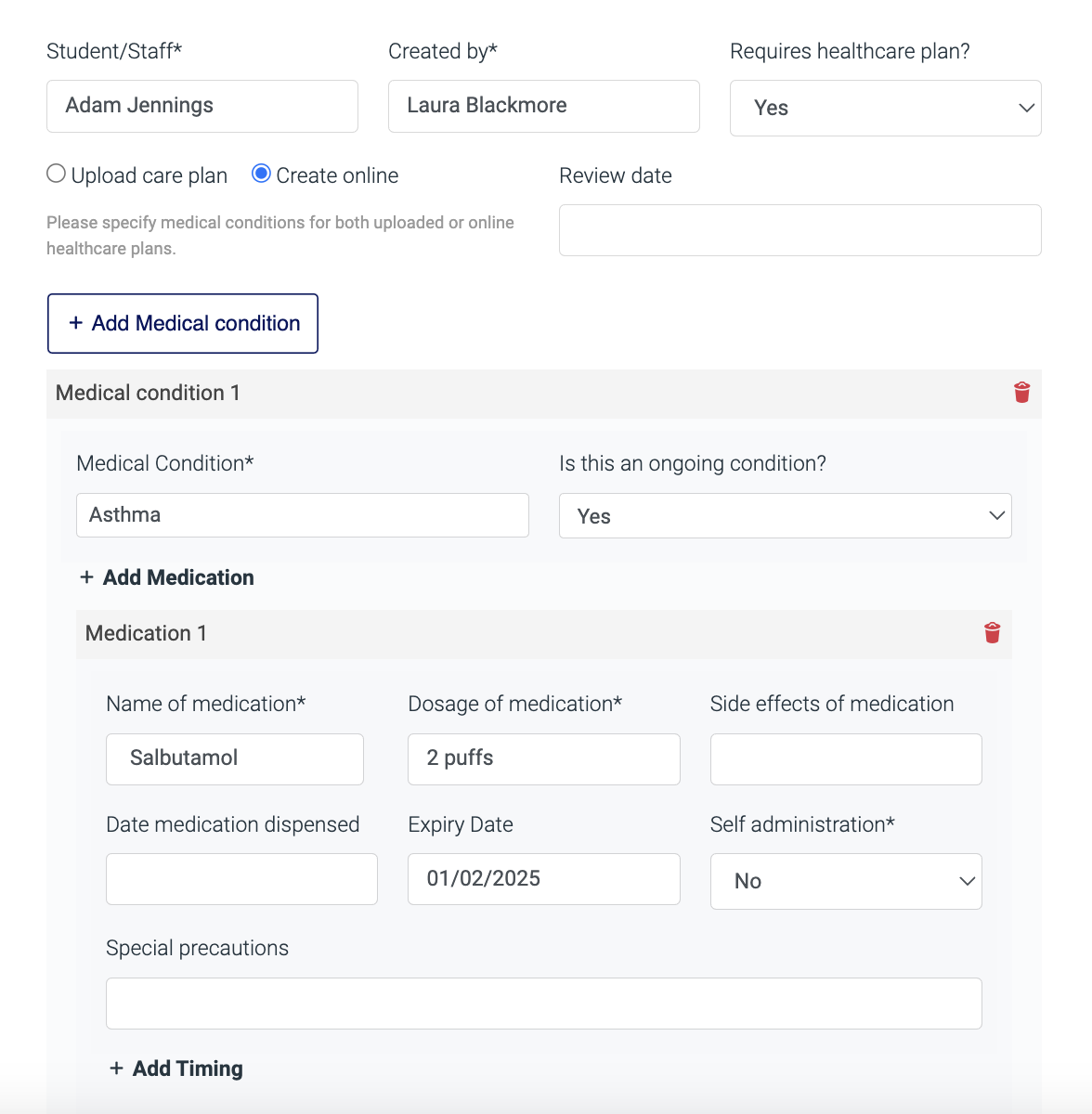Remove Medication 1 using trash icon

point(992,633)
